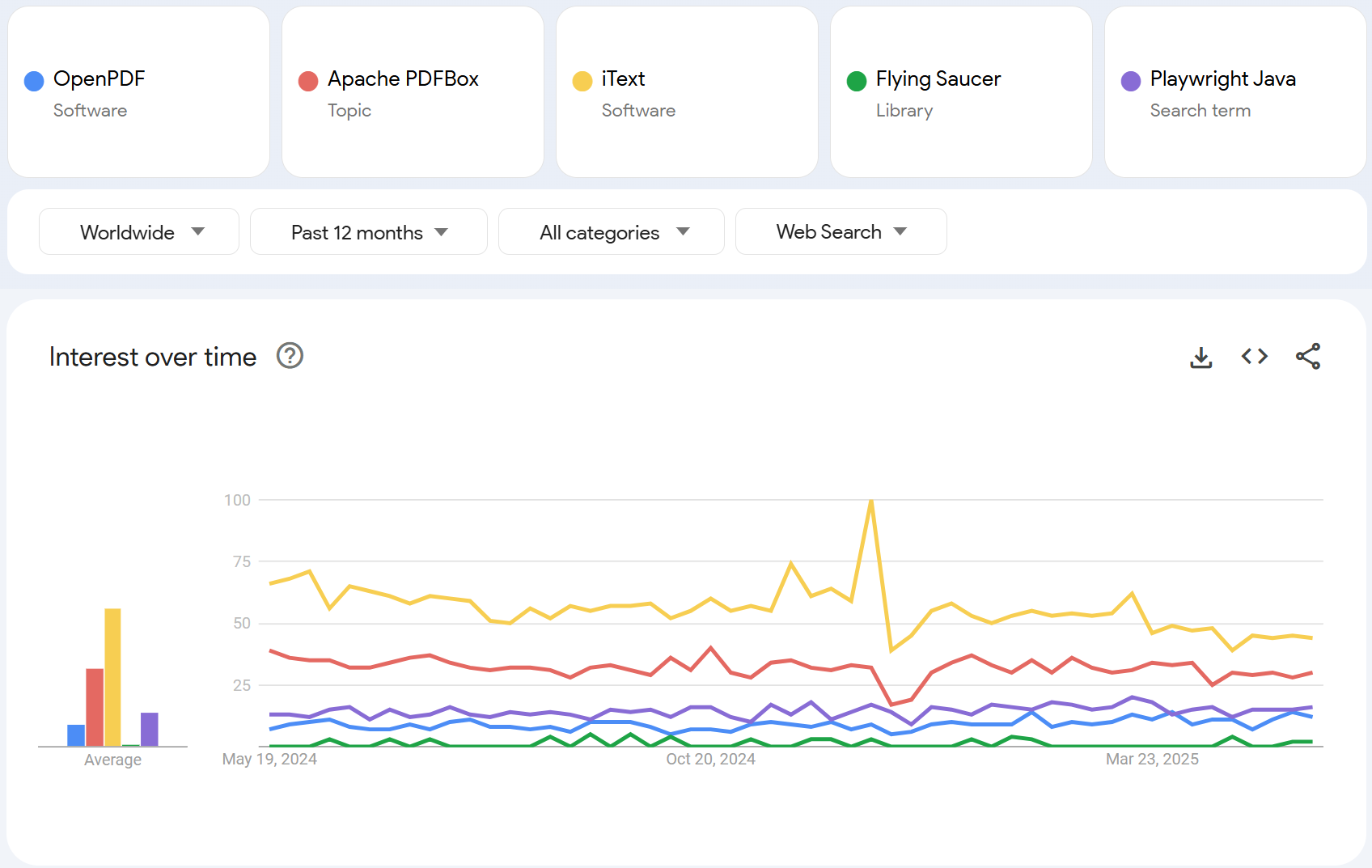Image resolution: width=1372 pixels, height=868 pixels.
Task: Click the purple dot beside Playwright Java
Action: coord(1131,81)
